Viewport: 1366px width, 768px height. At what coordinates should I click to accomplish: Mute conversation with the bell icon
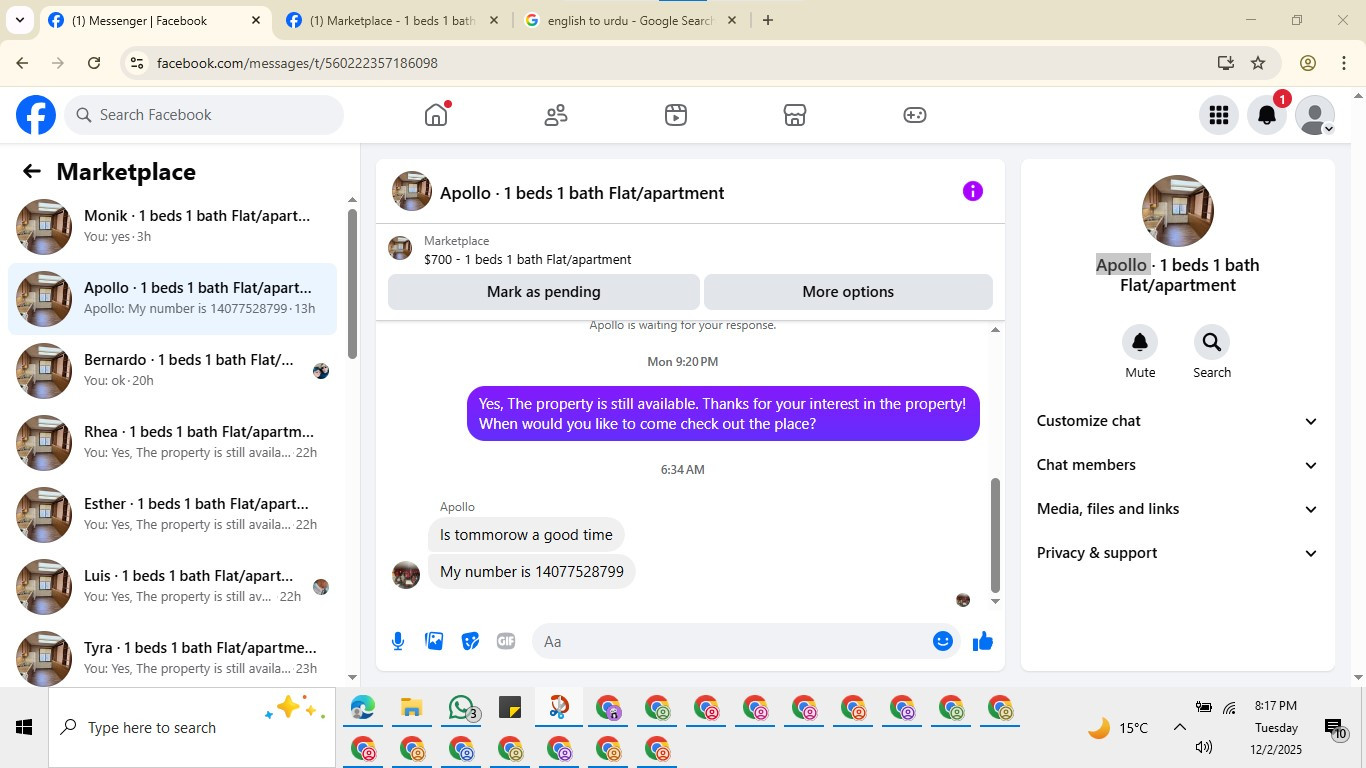pos(1140,343)
